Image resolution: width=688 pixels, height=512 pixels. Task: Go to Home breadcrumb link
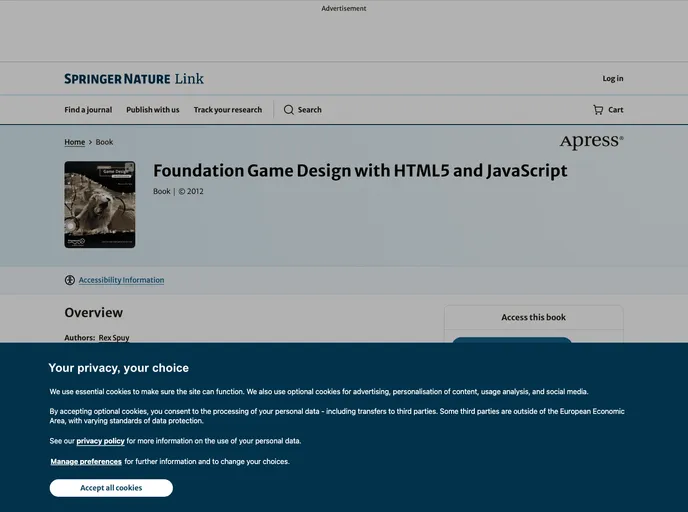(x=75, y=142)
